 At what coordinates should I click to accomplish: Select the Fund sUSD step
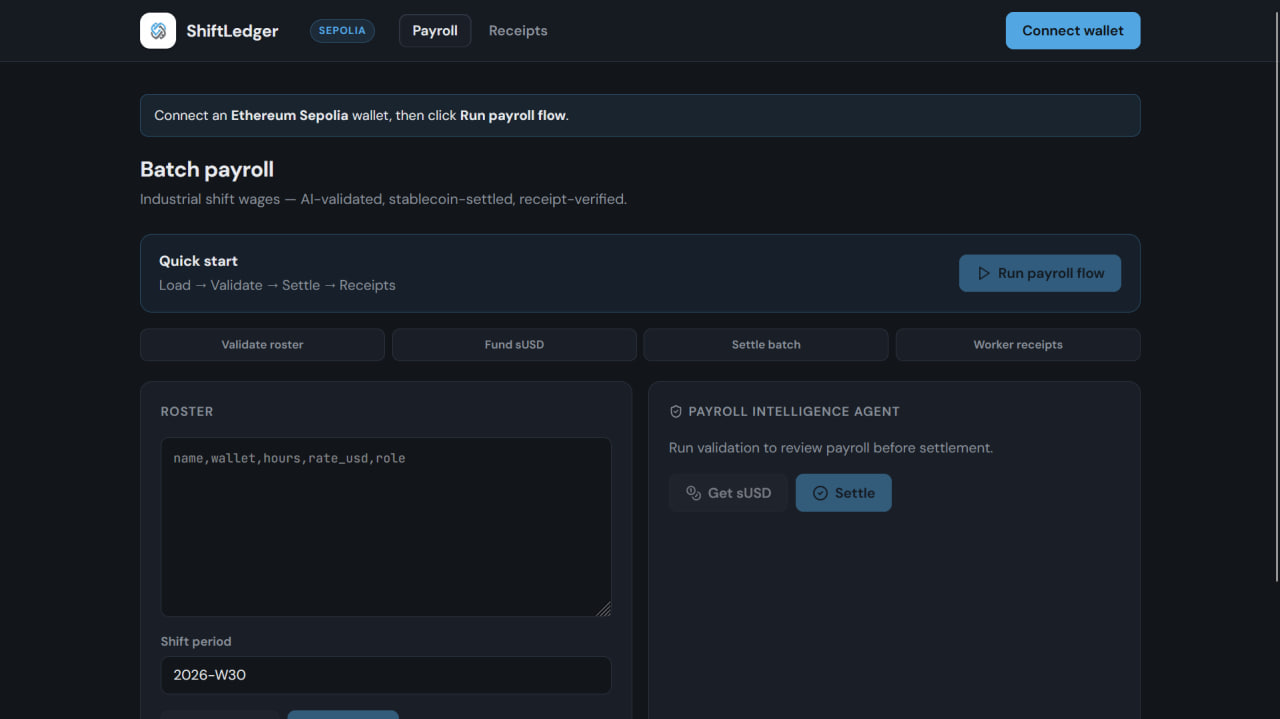pos(514,344)
